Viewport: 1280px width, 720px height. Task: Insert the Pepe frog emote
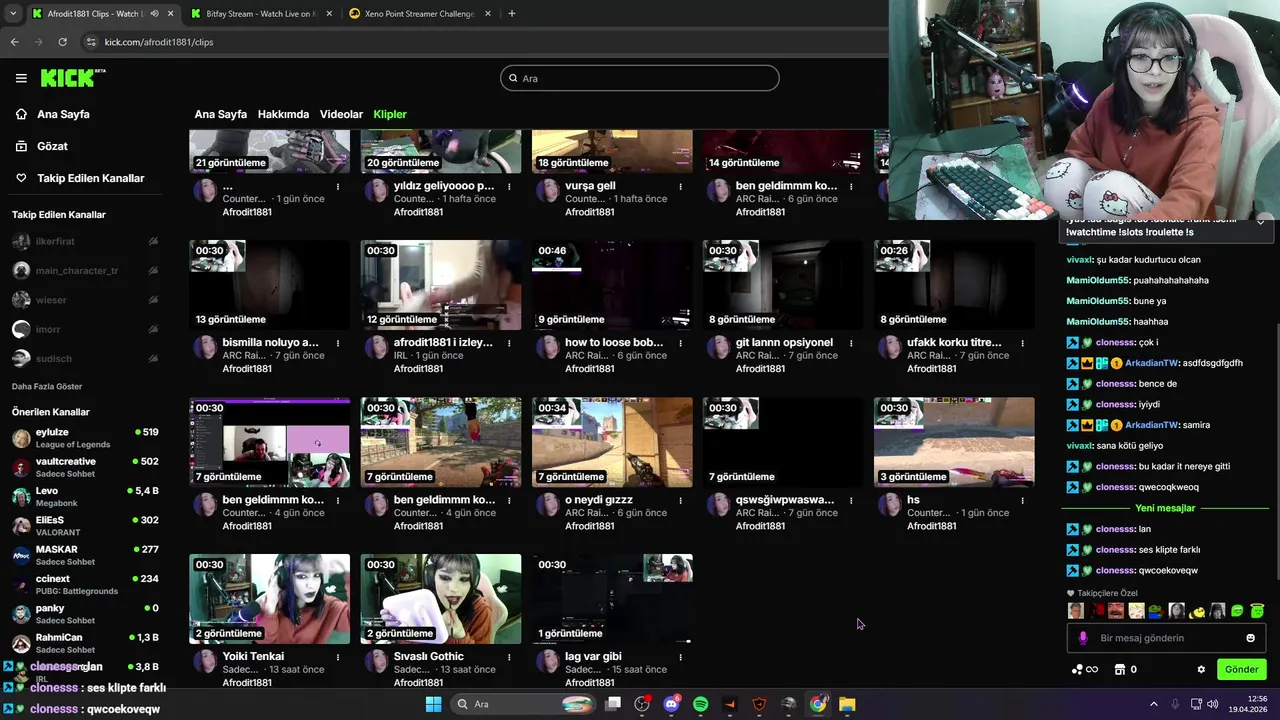(x=1156, y=611)
